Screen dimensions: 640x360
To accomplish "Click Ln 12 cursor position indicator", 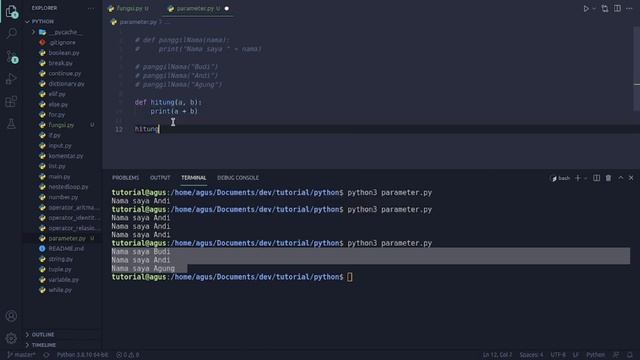I will [497, 355].
